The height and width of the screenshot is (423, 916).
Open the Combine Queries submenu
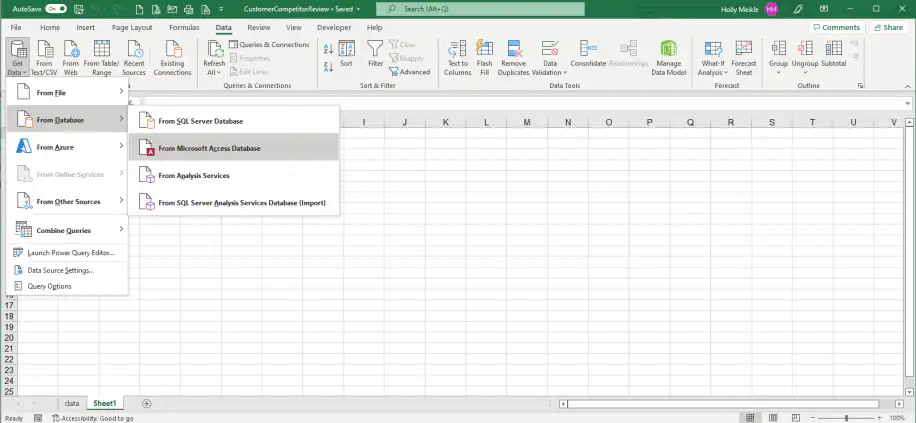coord(67,230)
